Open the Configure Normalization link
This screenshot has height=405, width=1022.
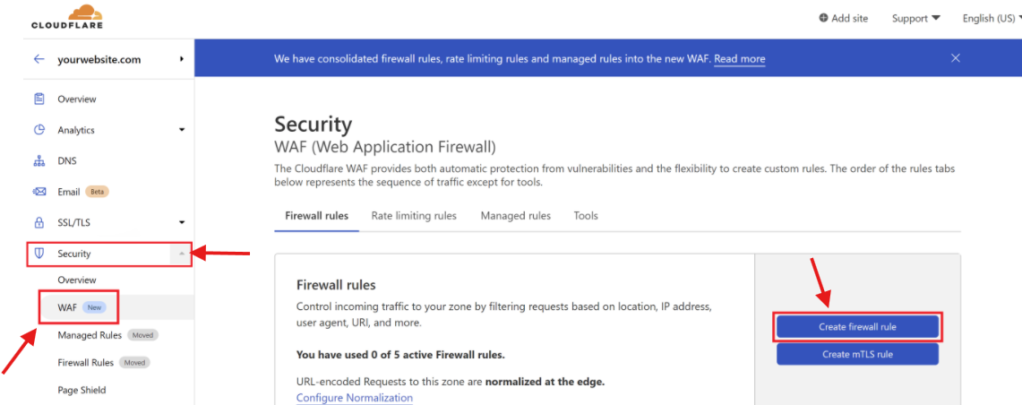click(354, 397)
